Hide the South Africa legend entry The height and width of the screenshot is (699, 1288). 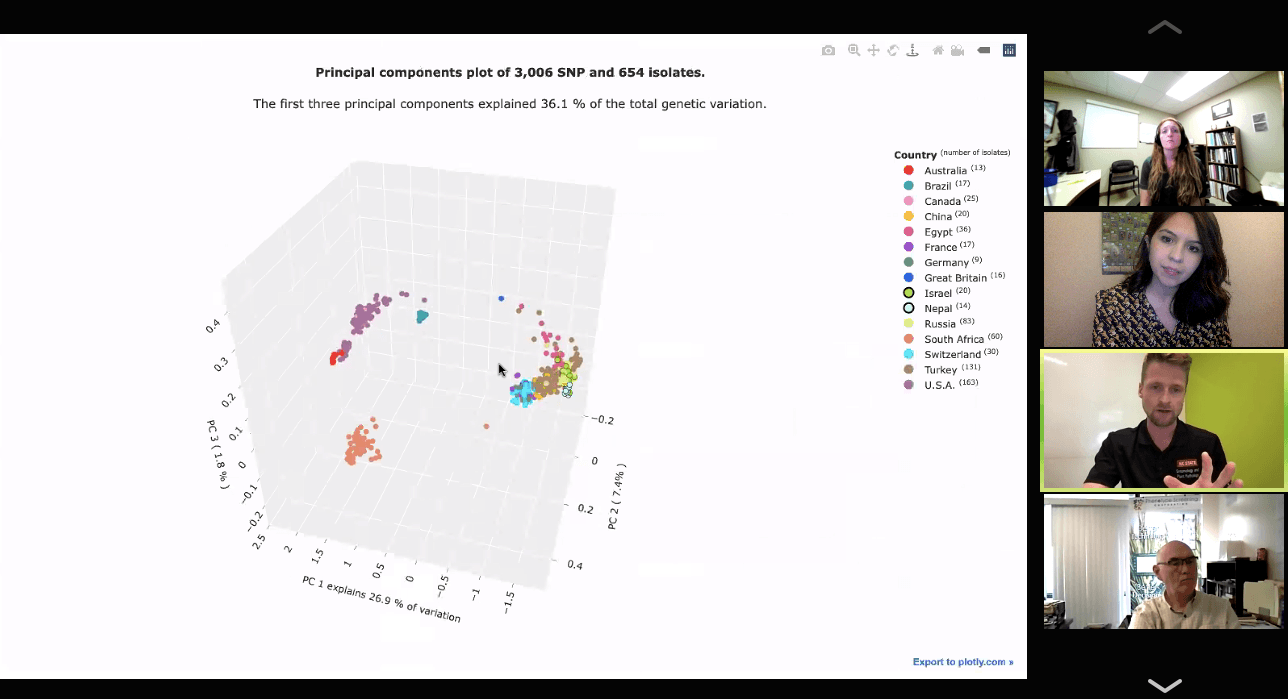(952, 339)
